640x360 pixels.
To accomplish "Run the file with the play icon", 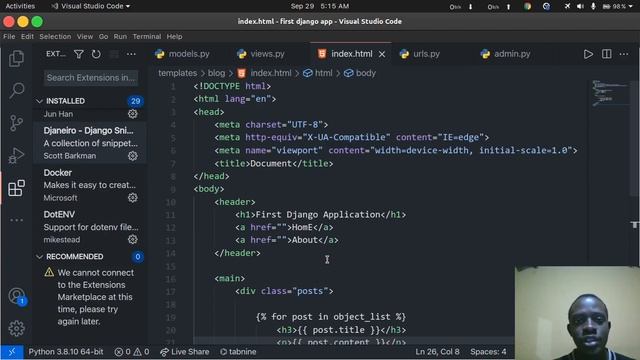I will (588, 54).
